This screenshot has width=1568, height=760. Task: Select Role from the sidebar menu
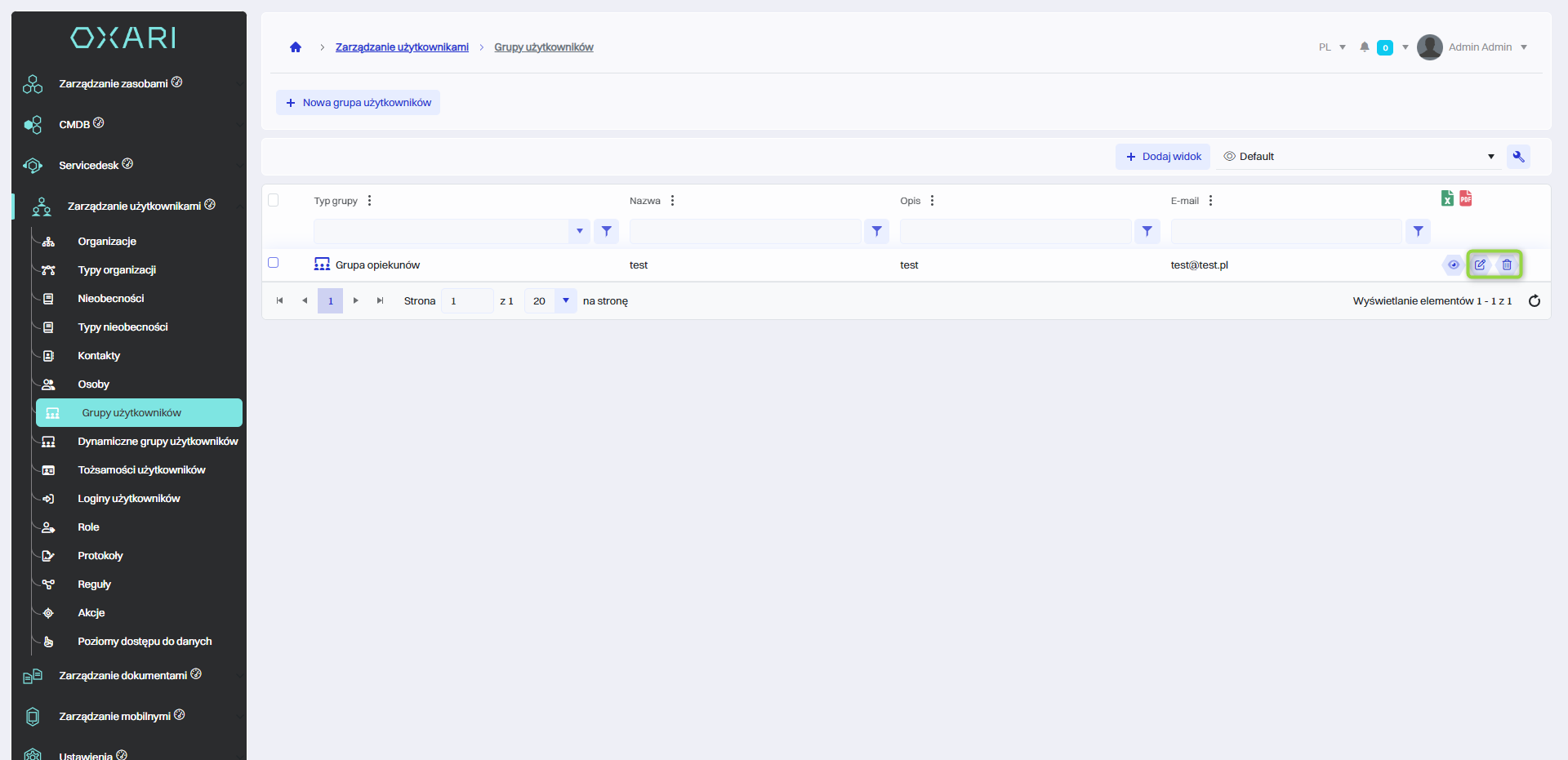click(x=88, y=527)
